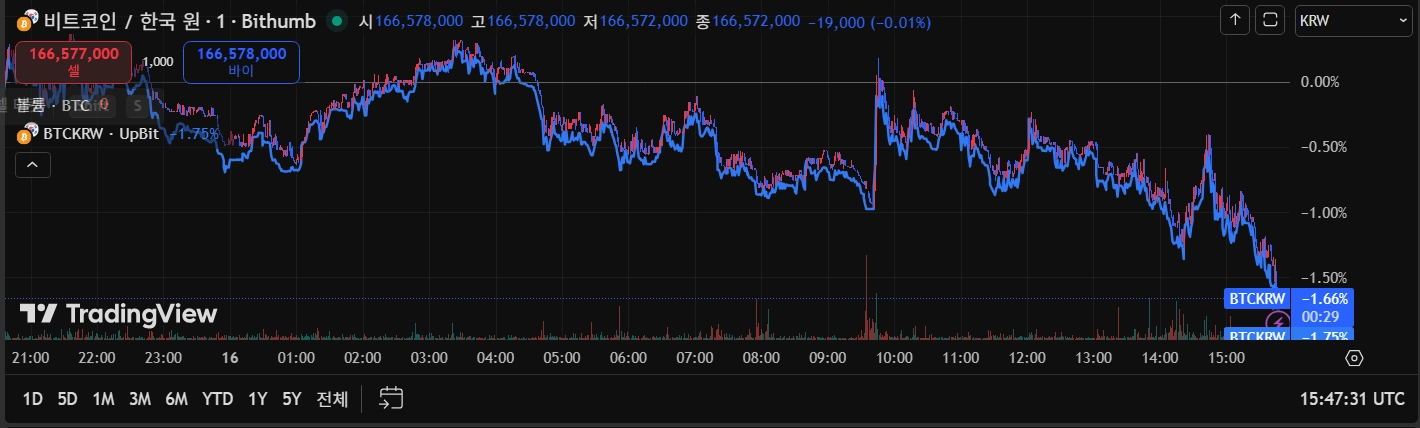Open the KRW currency dropdown
Image resolution: width=1420 pixels, height=428 pixels.
pyautogui.click(x=1353, y=19)
